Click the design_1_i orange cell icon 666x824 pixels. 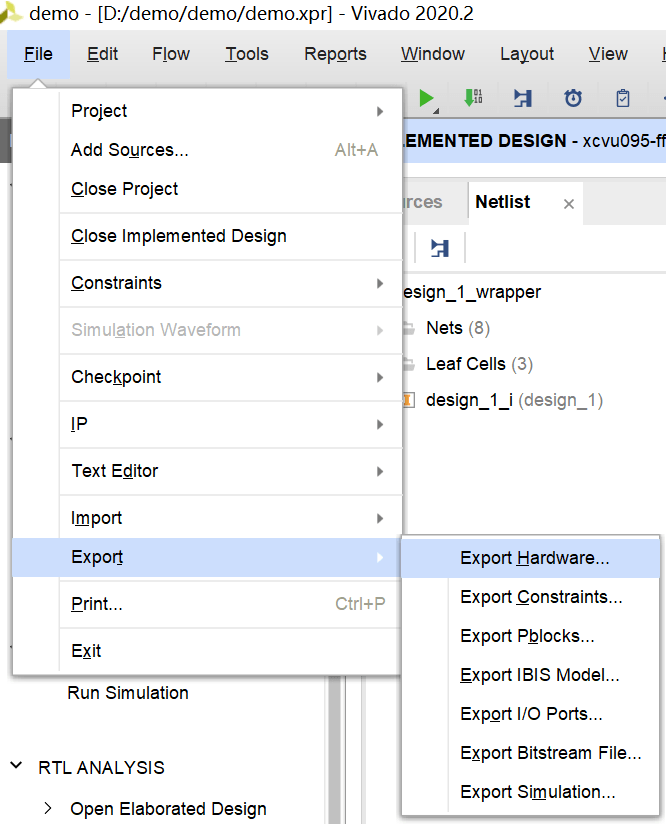pos(408,400)
